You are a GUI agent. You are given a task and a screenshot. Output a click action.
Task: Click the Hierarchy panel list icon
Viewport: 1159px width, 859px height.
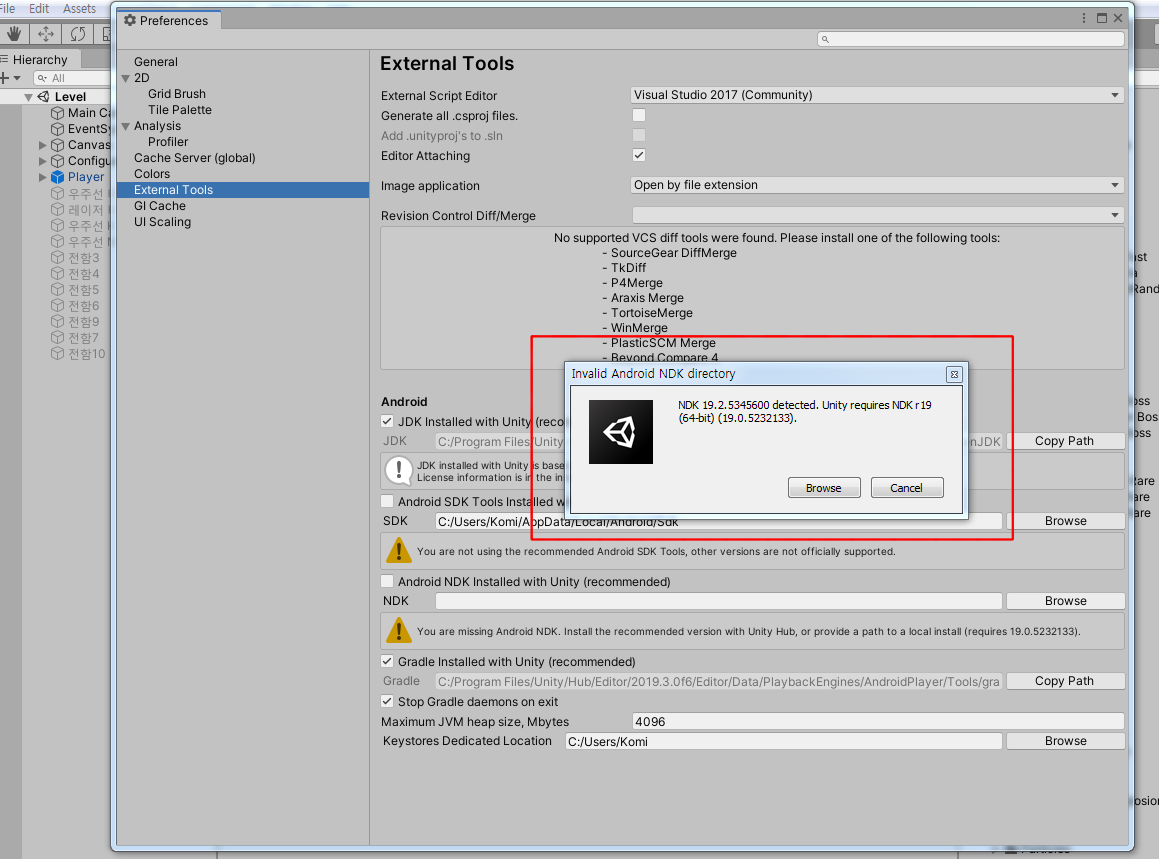[x=4, y=59]
